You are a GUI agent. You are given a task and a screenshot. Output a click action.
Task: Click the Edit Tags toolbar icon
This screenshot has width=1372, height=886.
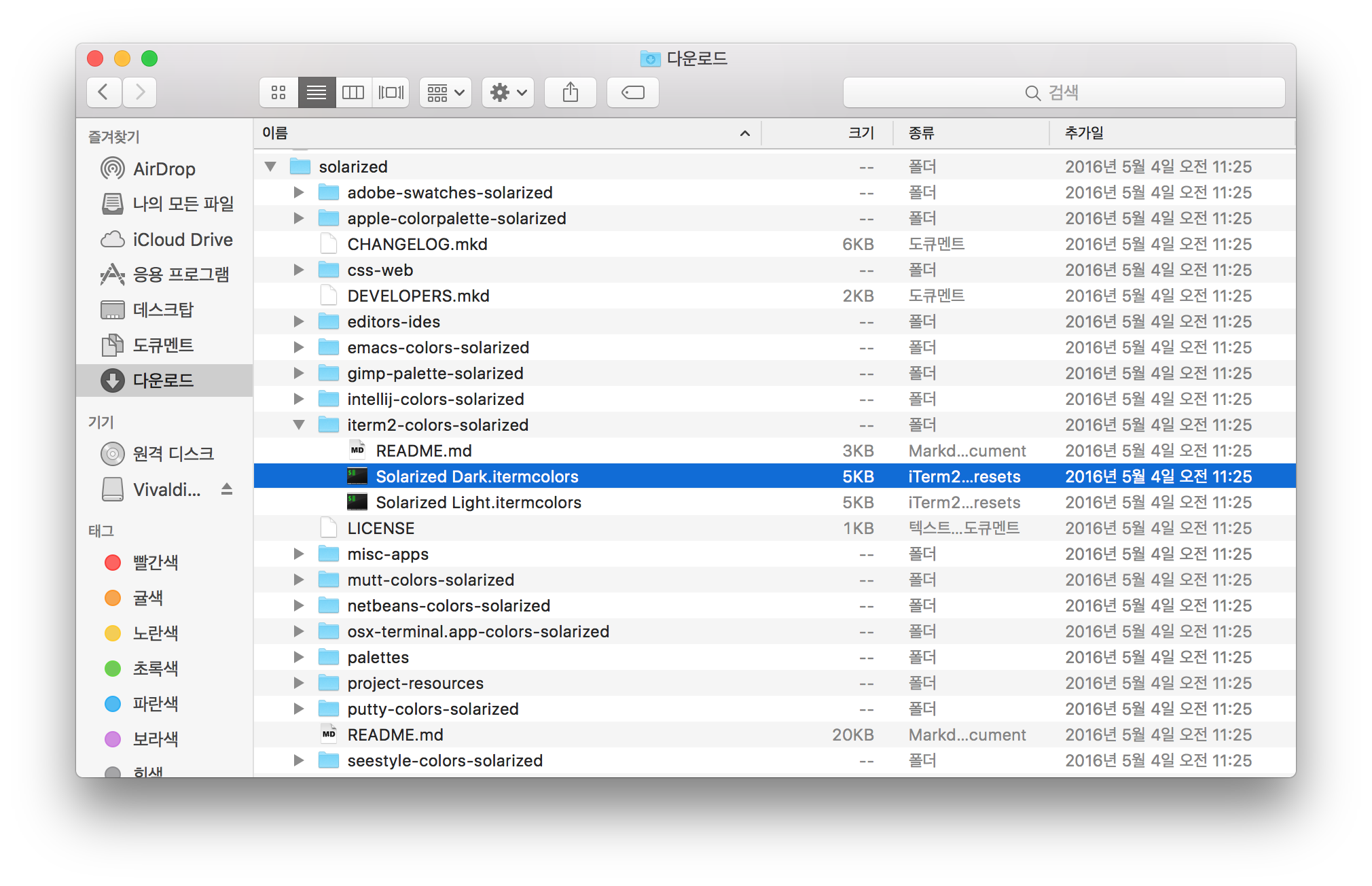pos(632,92)
